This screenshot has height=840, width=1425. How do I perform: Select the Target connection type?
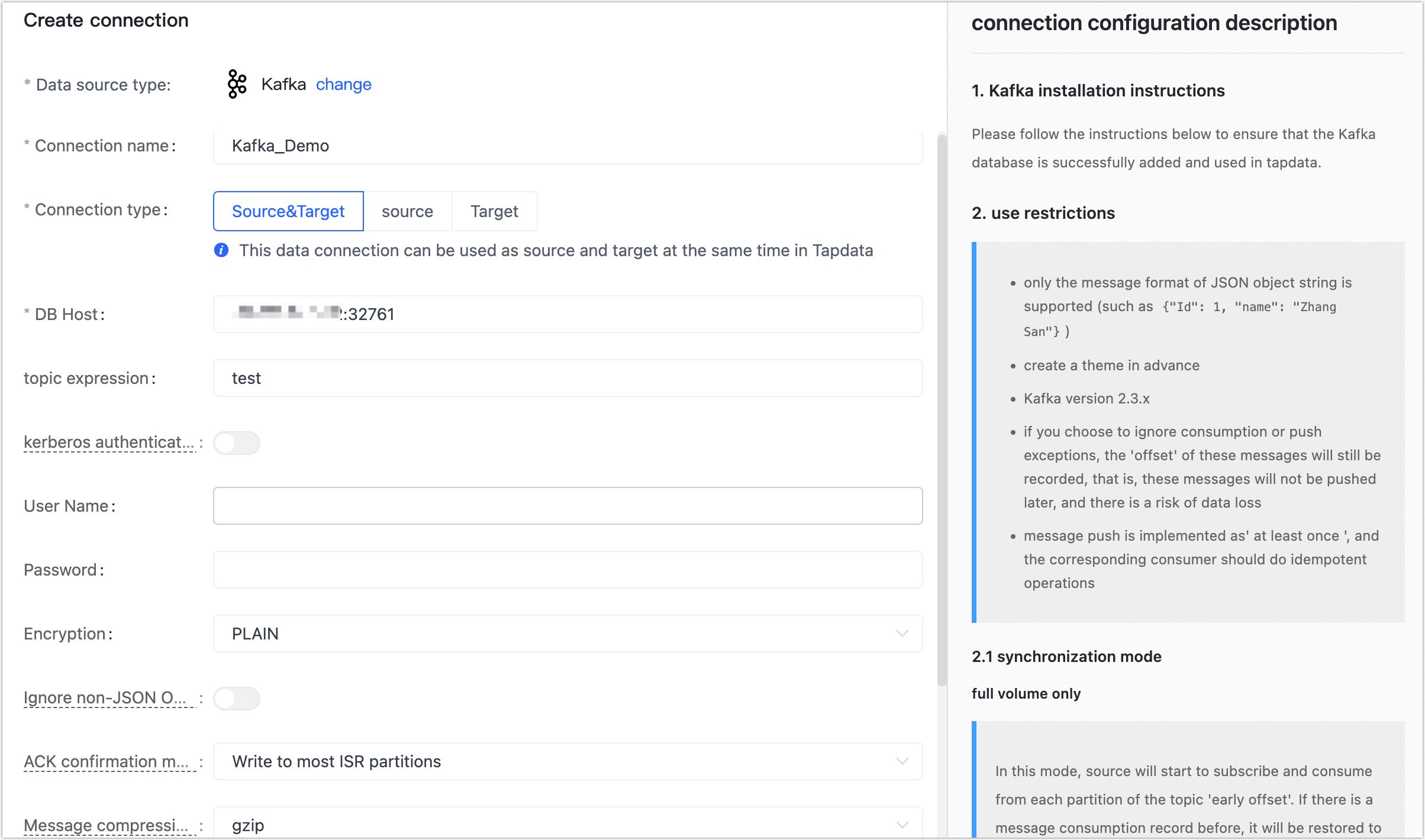tap(494, 211)
